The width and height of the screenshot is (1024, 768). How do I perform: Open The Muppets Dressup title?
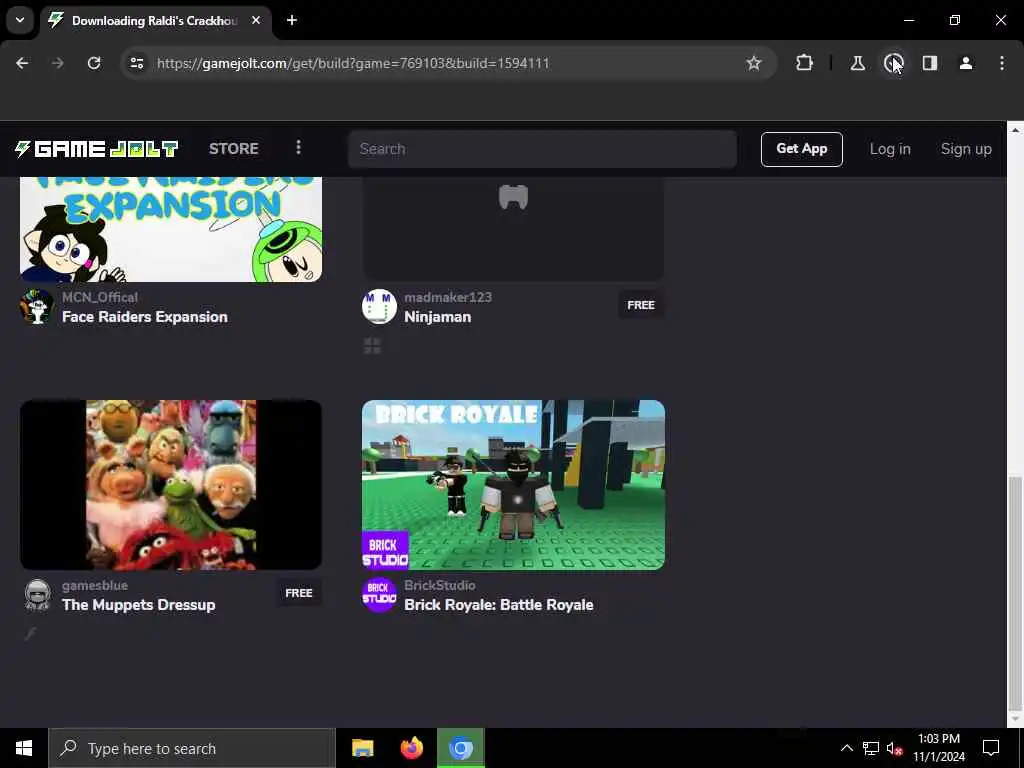(138, 605)
